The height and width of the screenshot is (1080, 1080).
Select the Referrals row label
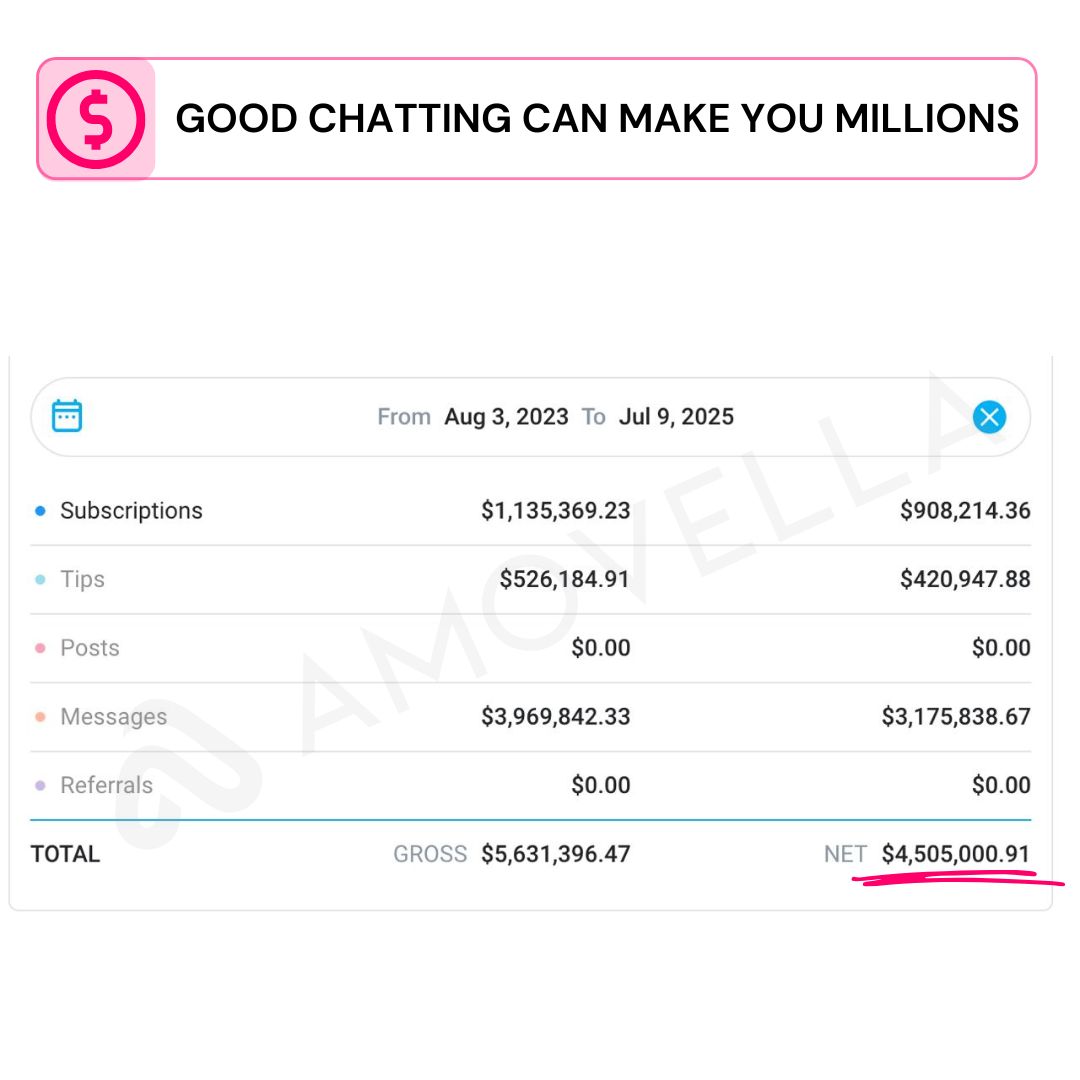(x=106, y=786)
